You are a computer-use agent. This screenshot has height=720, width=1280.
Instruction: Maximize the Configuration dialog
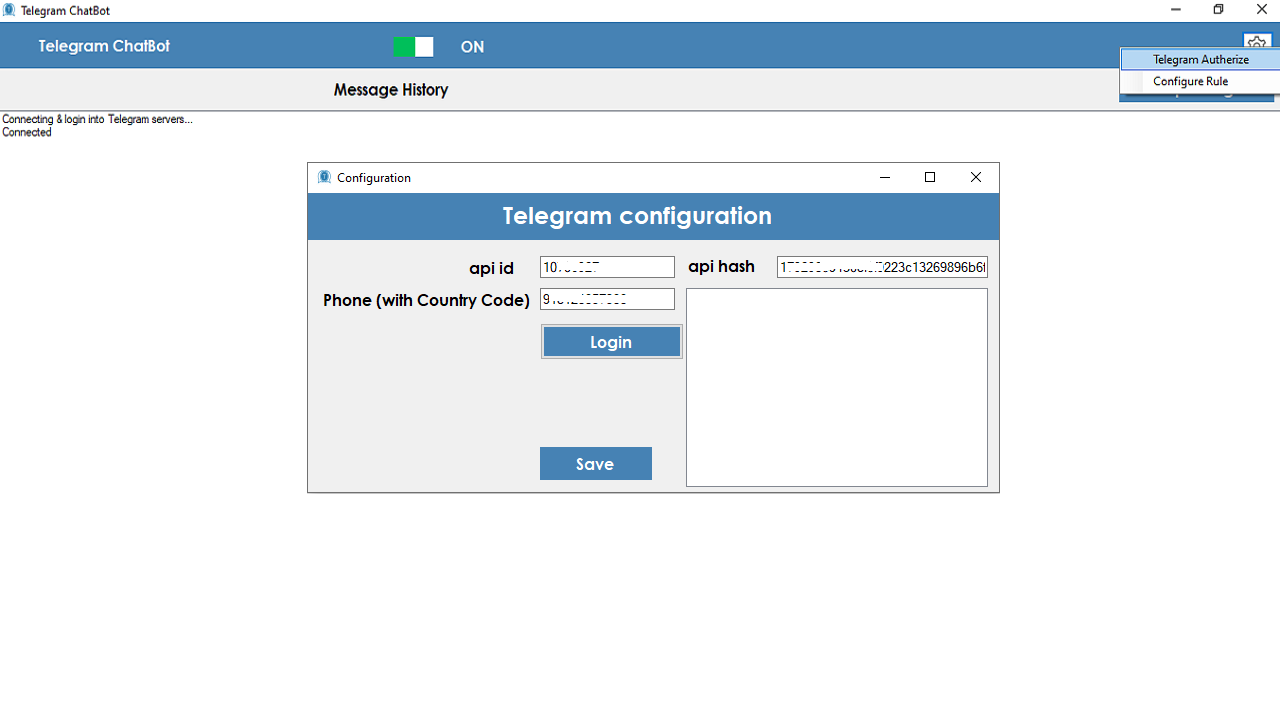tap(930, 177)
